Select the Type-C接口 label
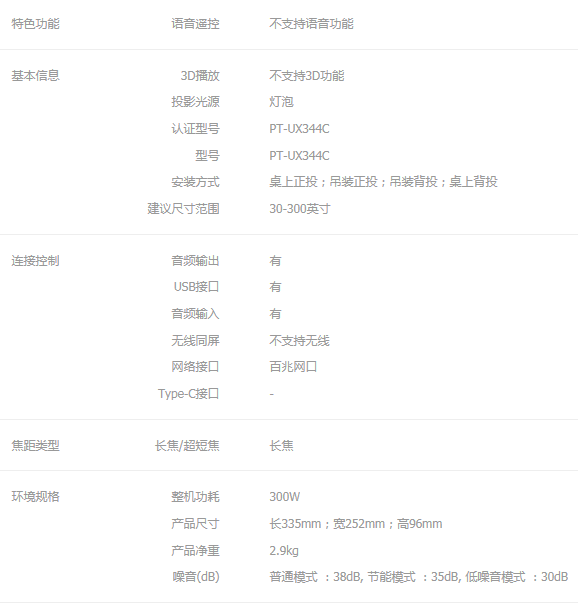This screenshot has height=605, width=578. (189, 394)
